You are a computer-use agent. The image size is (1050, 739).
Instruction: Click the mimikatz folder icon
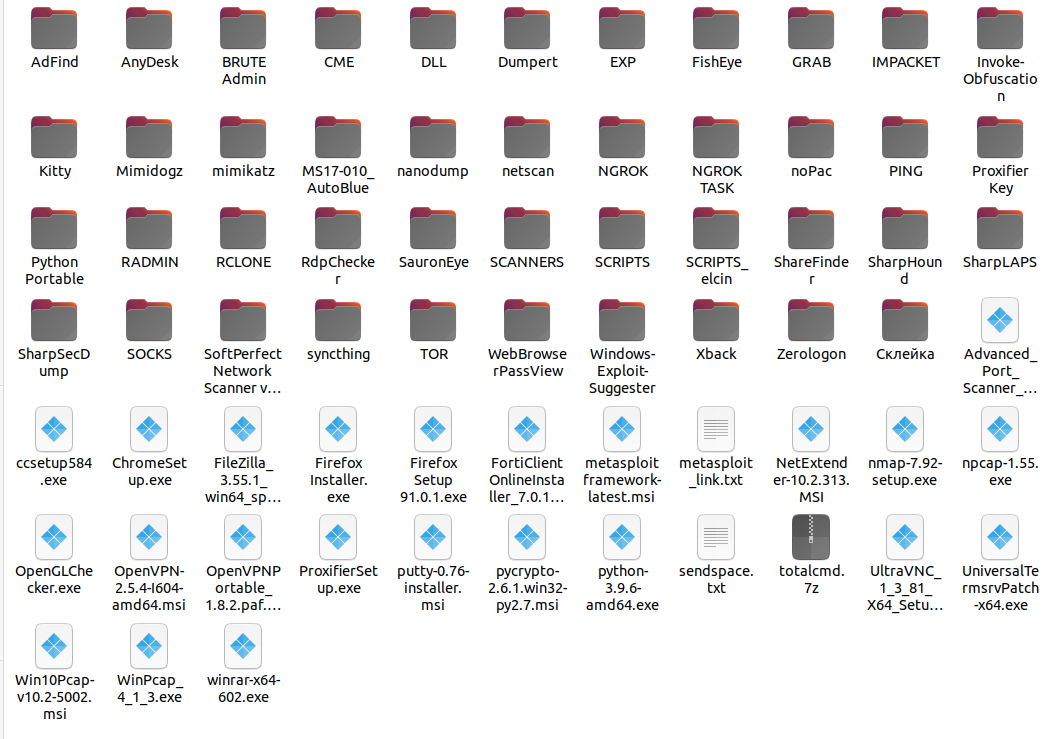244,138
